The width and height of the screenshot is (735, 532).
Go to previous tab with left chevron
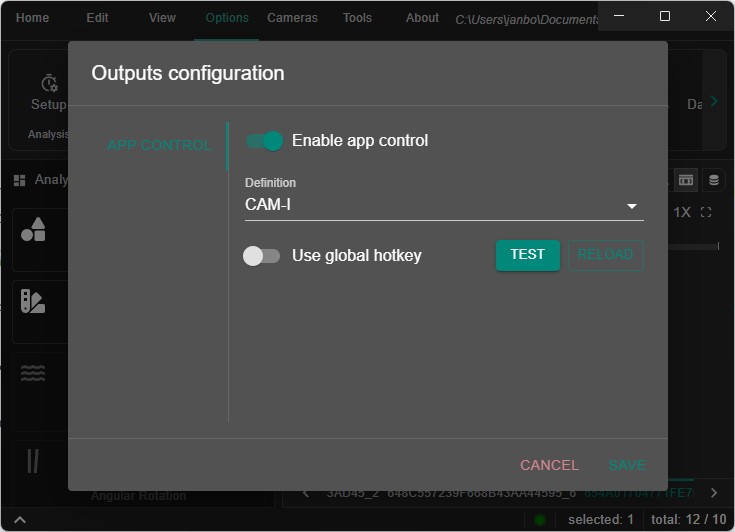click(306, 493)
